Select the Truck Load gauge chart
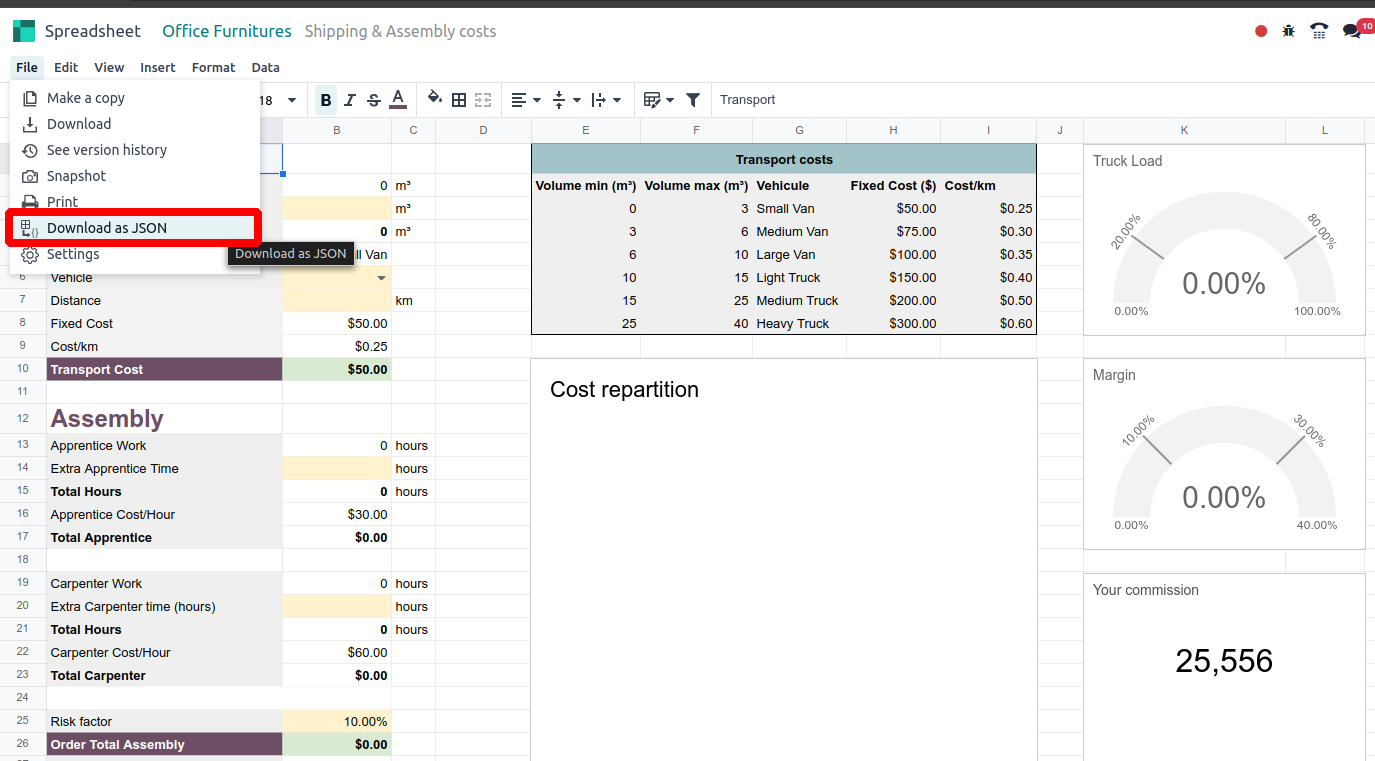Viewport: 1375px width, 761px height. [1224, 240]
